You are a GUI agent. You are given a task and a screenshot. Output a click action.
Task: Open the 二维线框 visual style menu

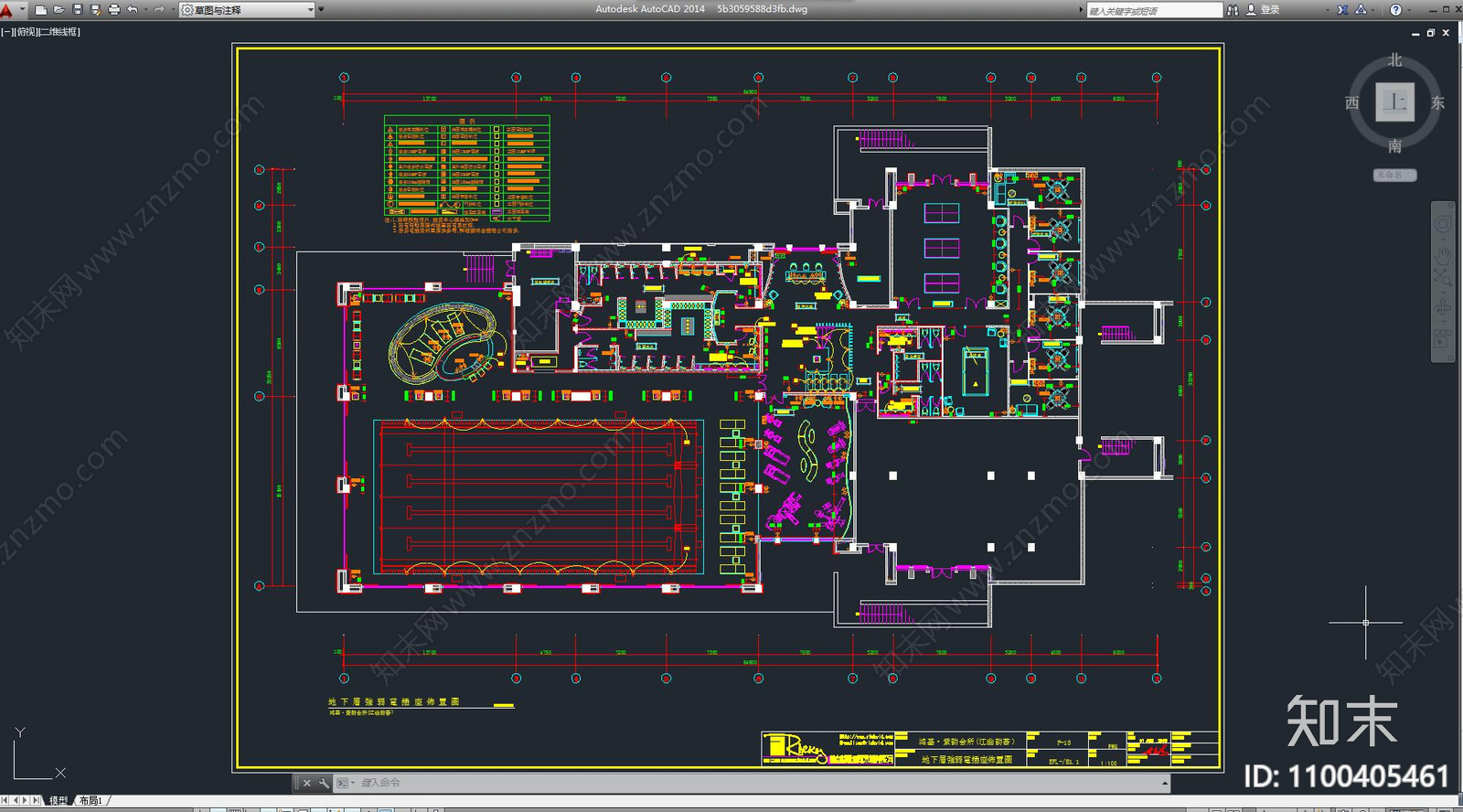59,32
